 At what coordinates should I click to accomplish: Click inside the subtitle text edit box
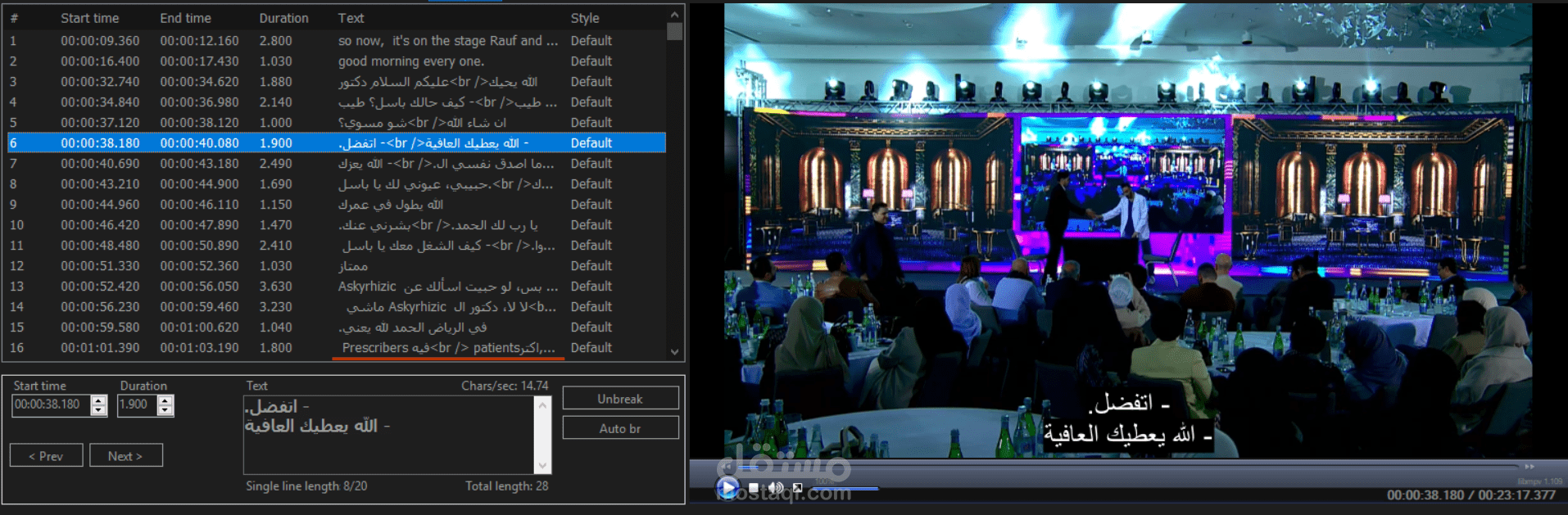point(389,435)
